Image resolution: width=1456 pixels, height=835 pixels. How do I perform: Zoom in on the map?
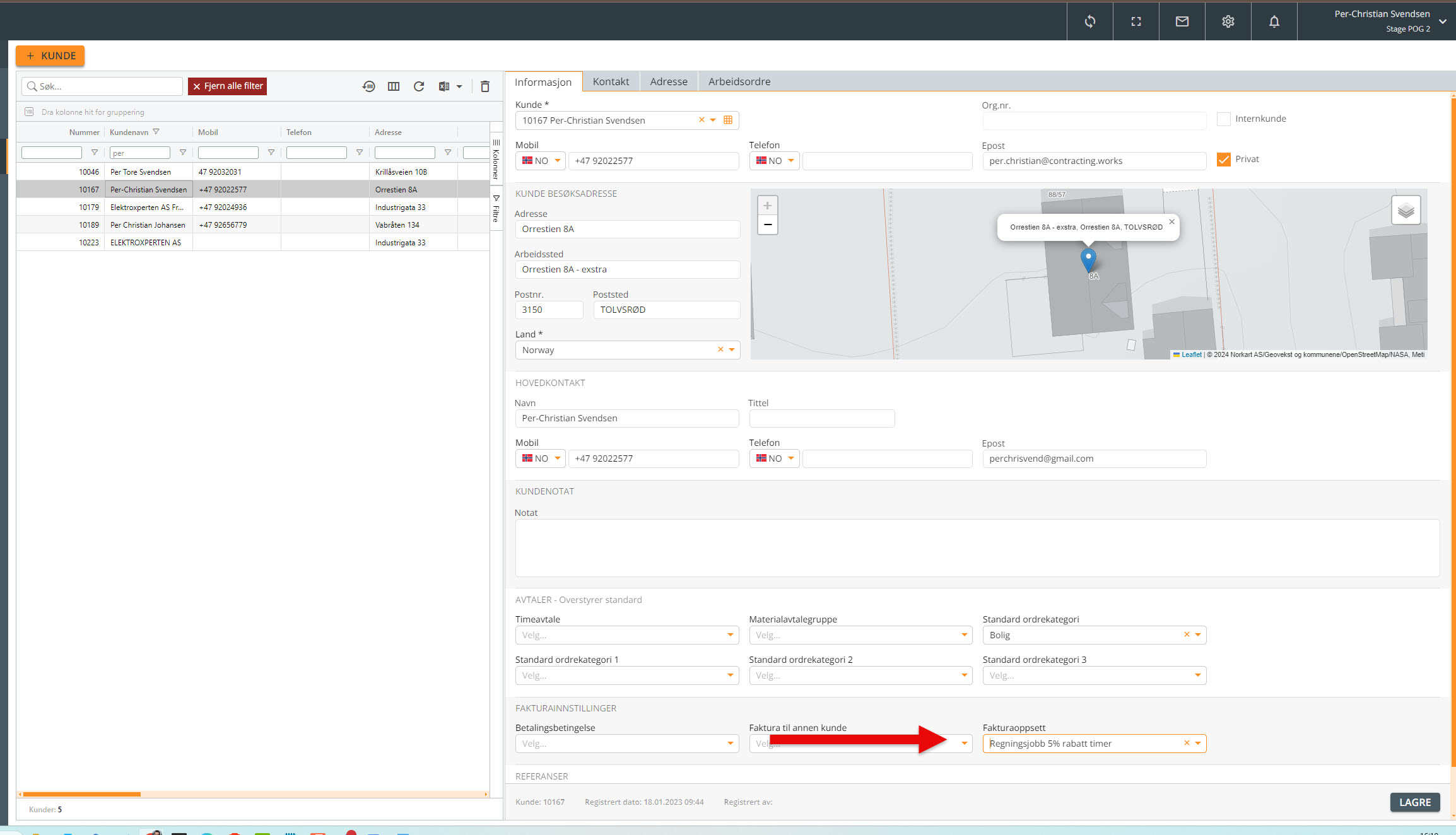tap(767, 206)
